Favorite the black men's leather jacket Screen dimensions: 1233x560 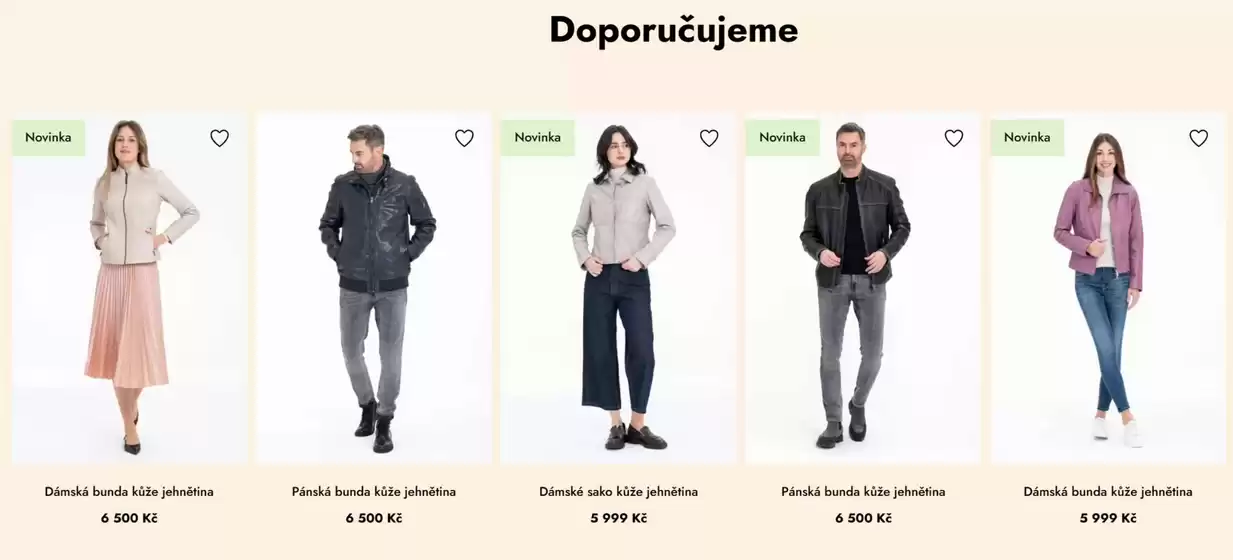pyautogui.click(x=954, y=138)
